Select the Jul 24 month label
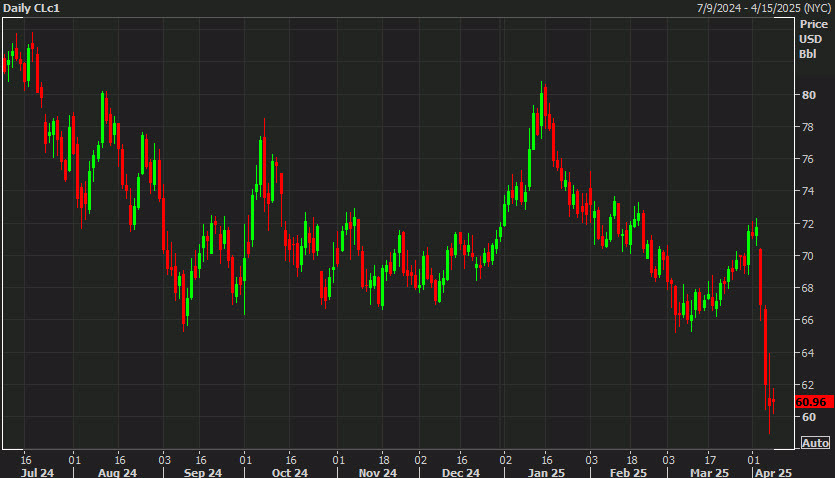Image resolution: width=835 pixels, height=478 pixels. (38, 472)
